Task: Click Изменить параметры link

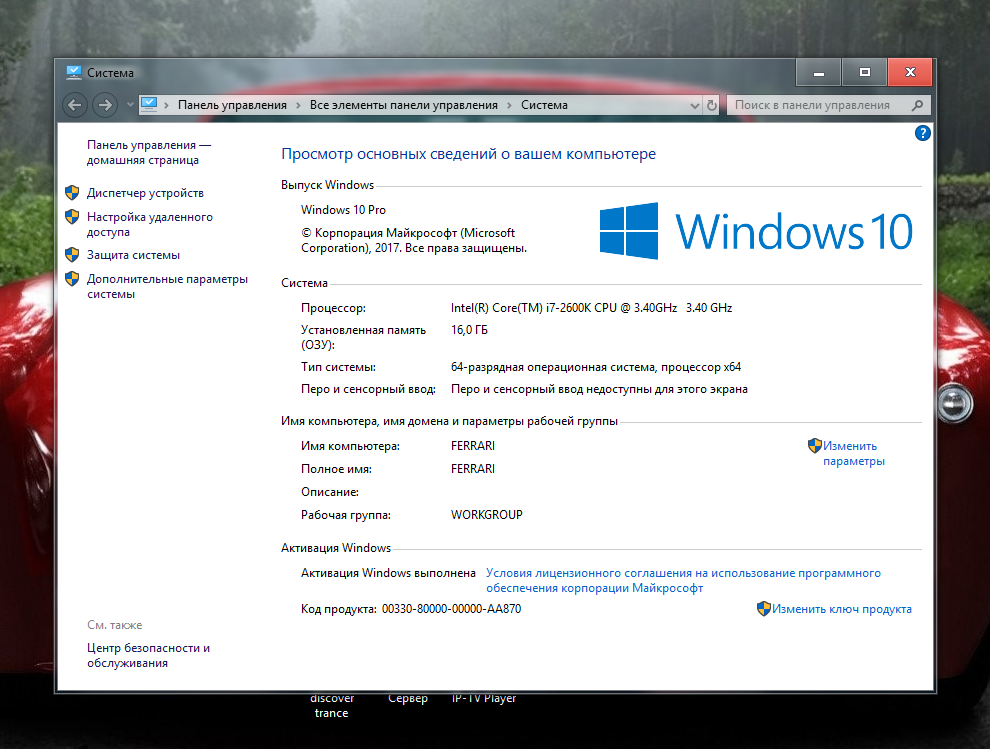Action: pos(854,453)
